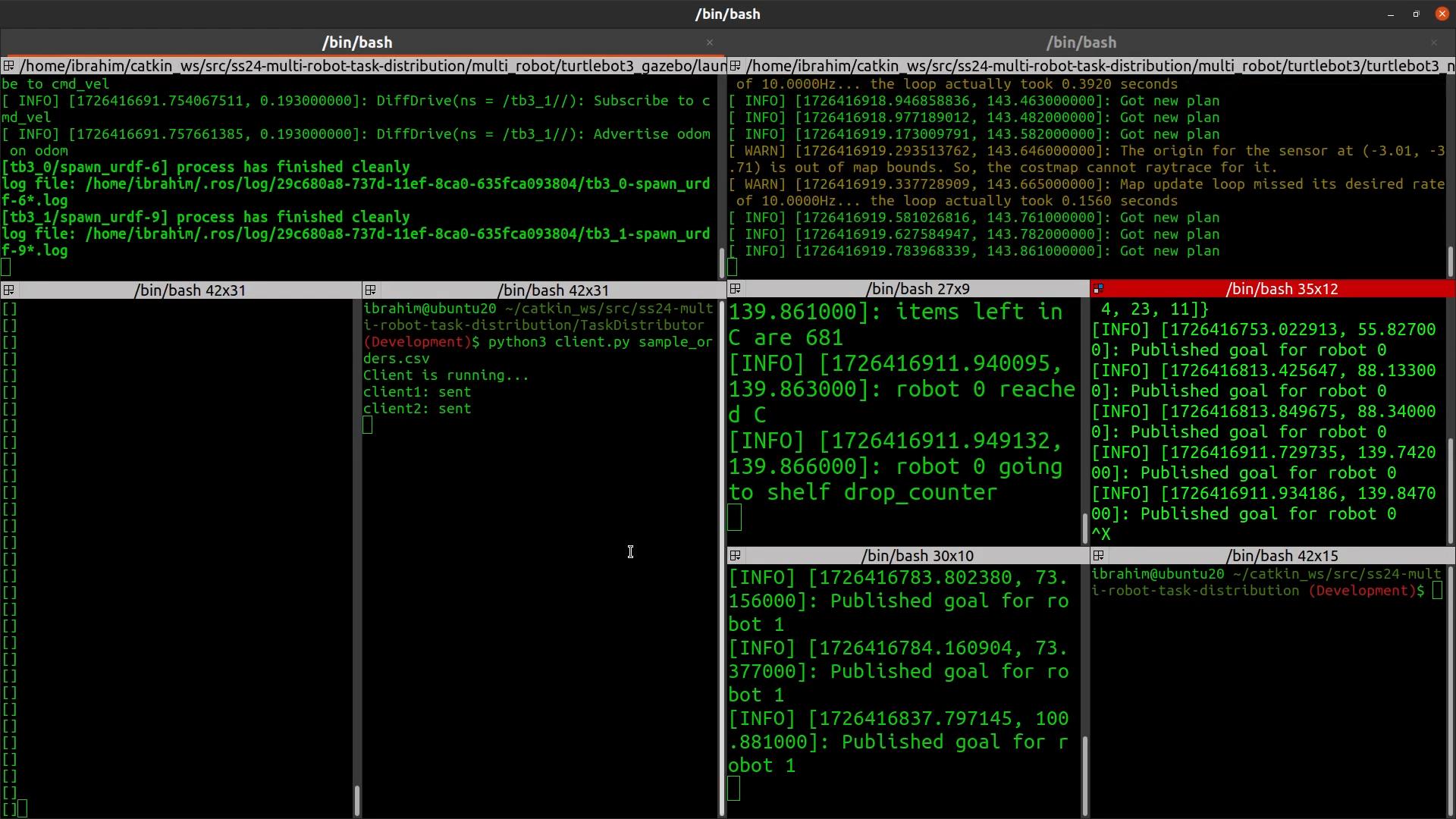Image resolution: width=1456 pixels, height=819 pixels.
Task: Open group icon of /bin/bash 42x15 pane
Action: tap(1098, 556)
